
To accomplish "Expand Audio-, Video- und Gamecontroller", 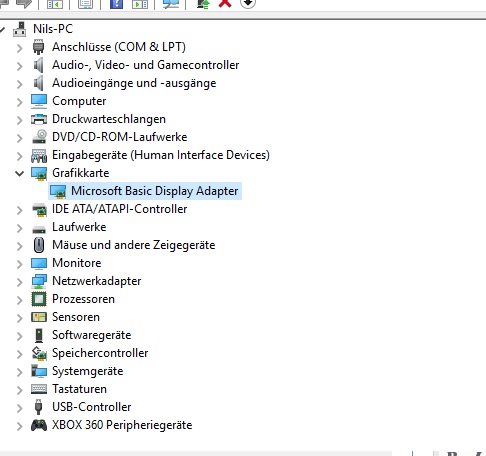I will [20, 66].
